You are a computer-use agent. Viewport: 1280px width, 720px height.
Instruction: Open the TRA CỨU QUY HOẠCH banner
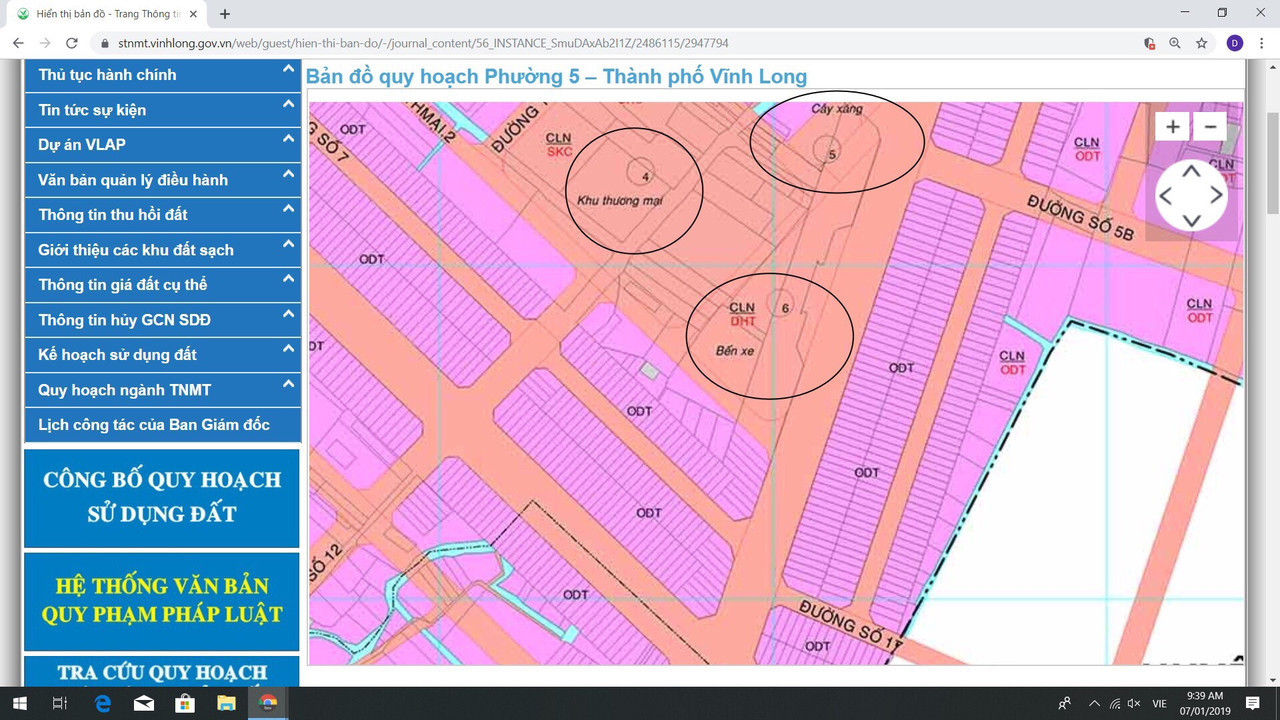click(x=162, y=672)
